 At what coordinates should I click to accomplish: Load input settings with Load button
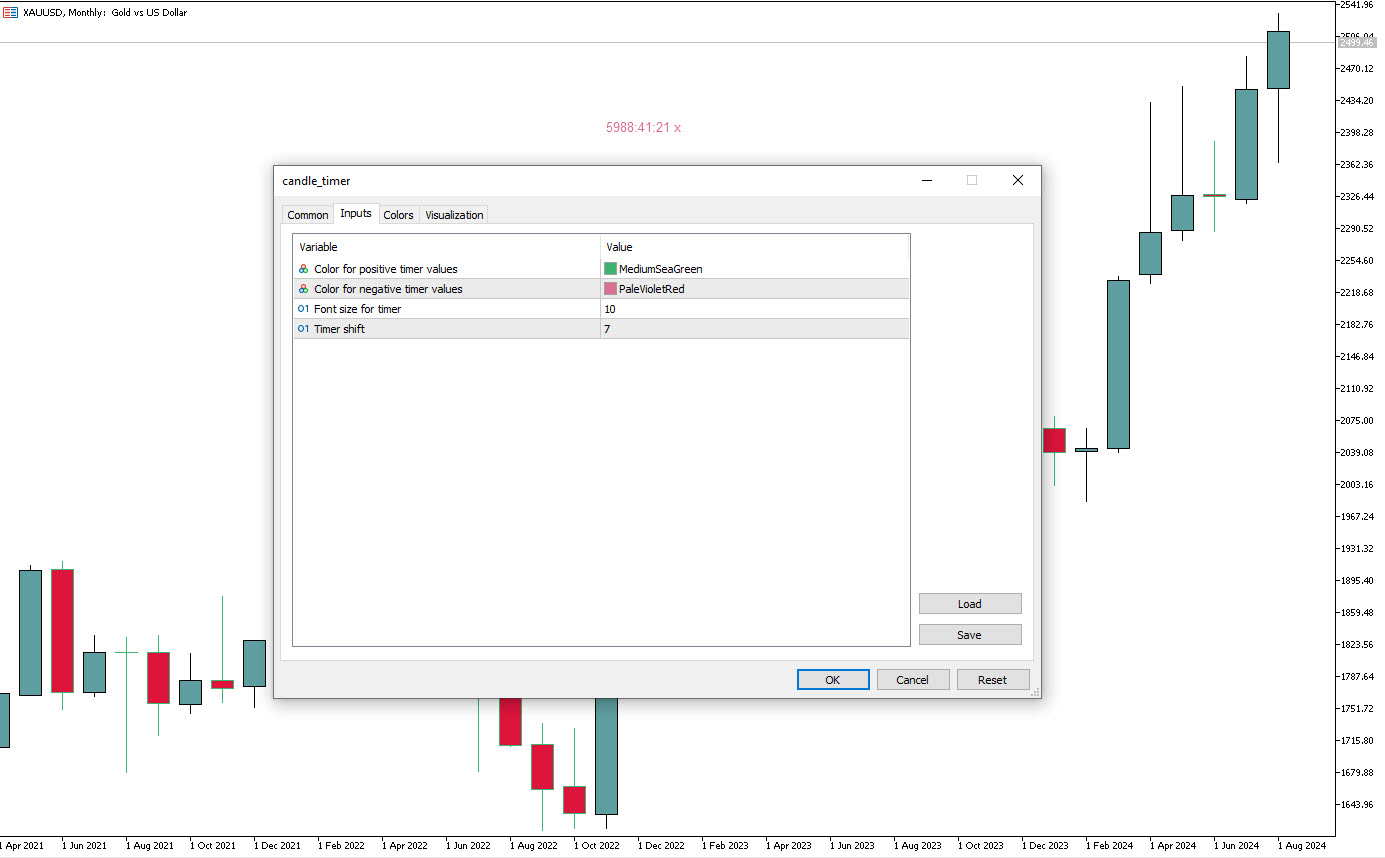pos(969,604)
